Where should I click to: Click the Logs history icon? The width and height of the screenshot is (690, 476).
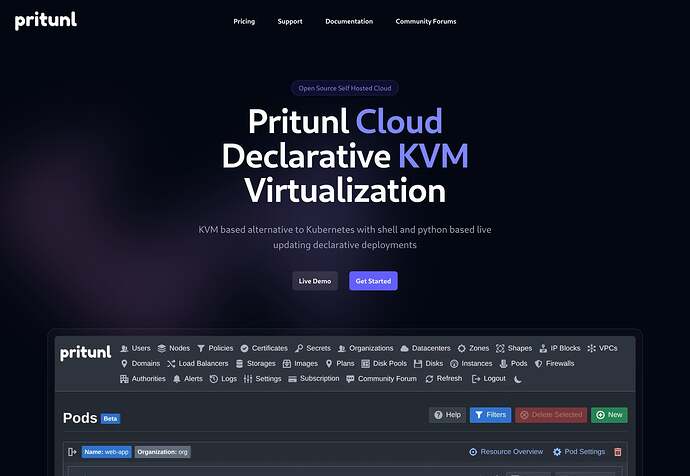(x=214, y=379)
